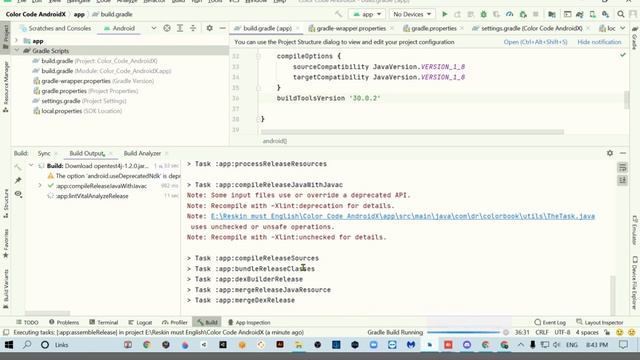Collapse the Gradle Scripts node

click(16, 51)
